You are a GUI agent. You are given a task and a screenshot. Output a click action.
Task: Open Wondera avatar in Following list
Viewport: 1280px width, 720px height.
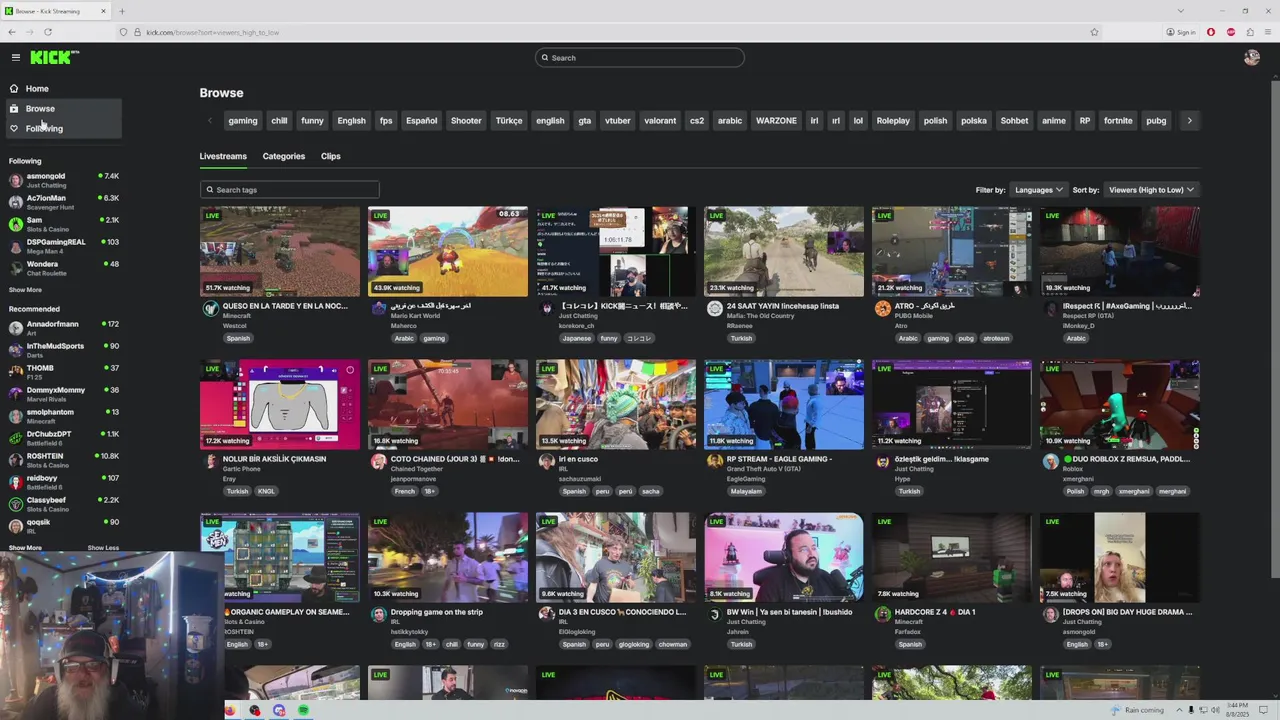click(15, 268)
